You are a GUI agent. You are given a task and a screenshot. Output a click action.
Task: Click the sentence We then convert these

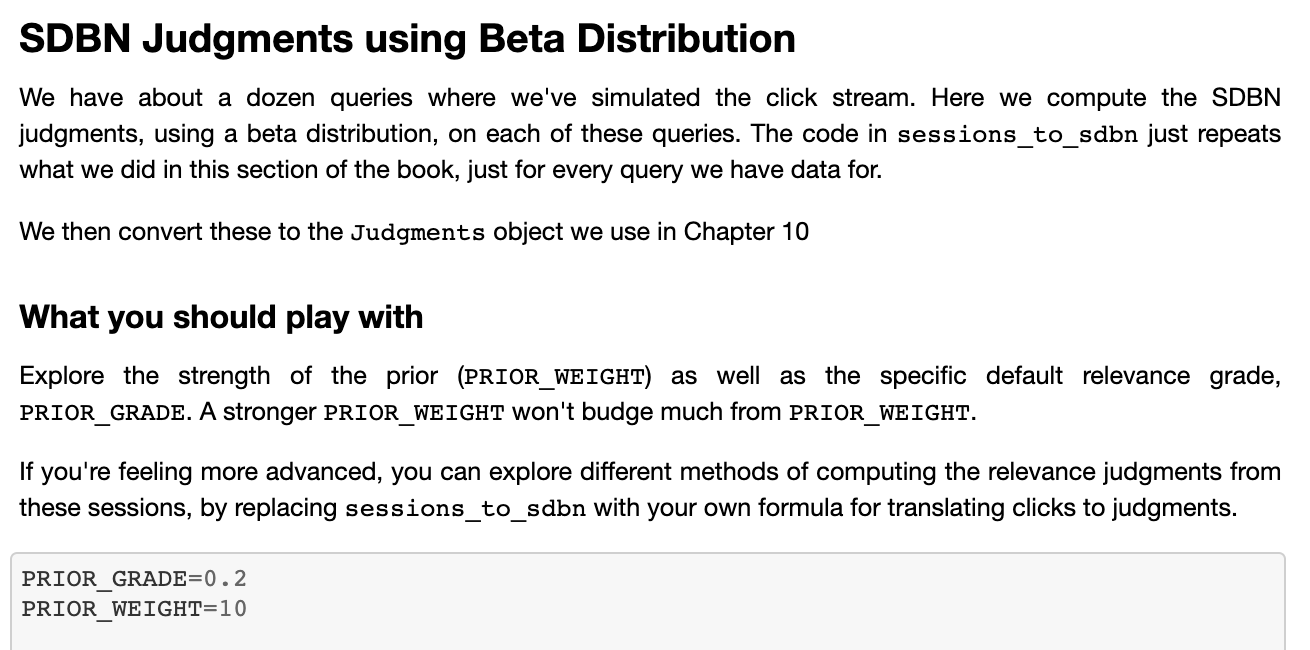pyautogui.click(x=414, y=232)
